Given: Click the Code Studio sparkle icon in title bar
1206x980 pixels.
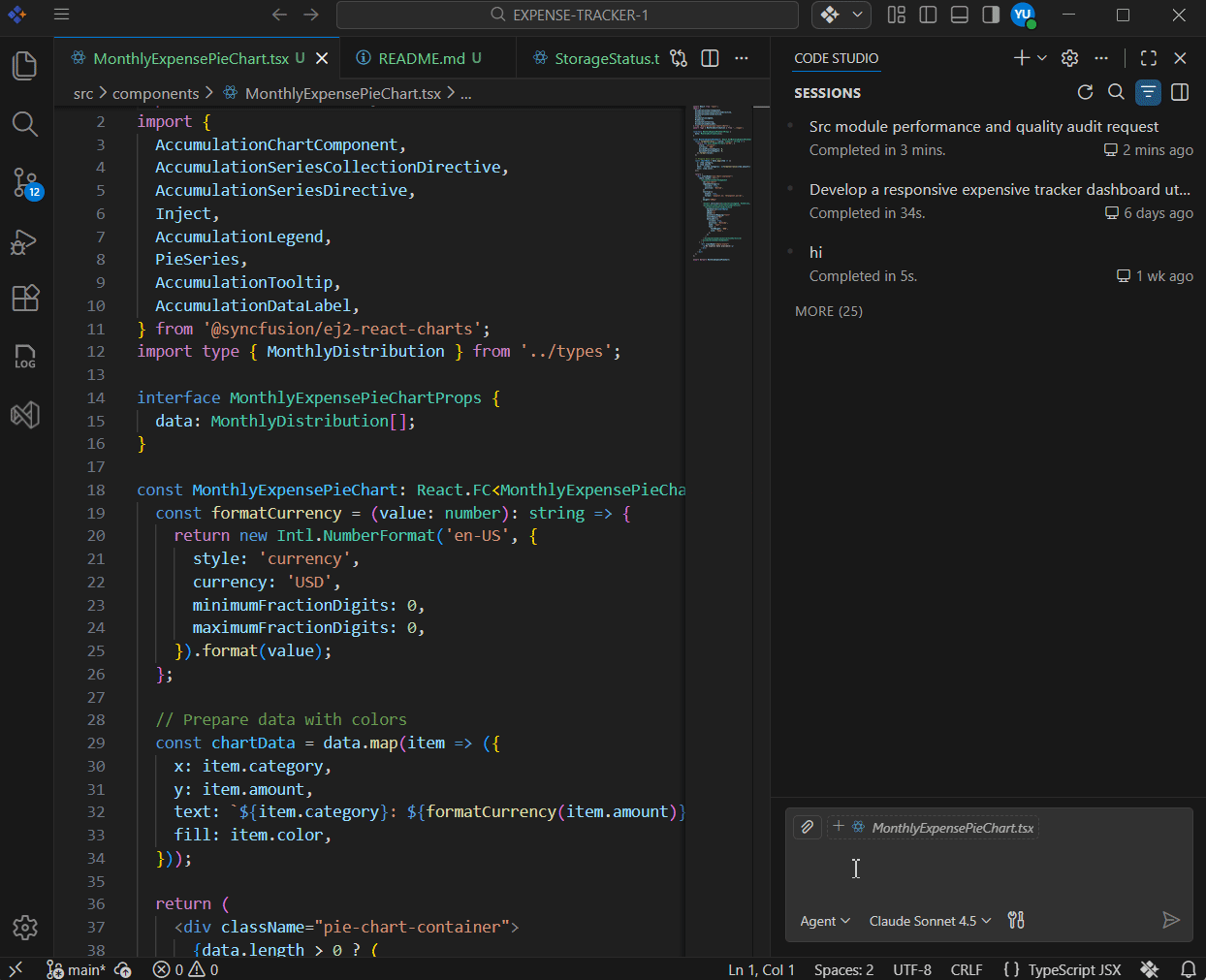Looking at the screenshot, I should [x=830, y=15].
